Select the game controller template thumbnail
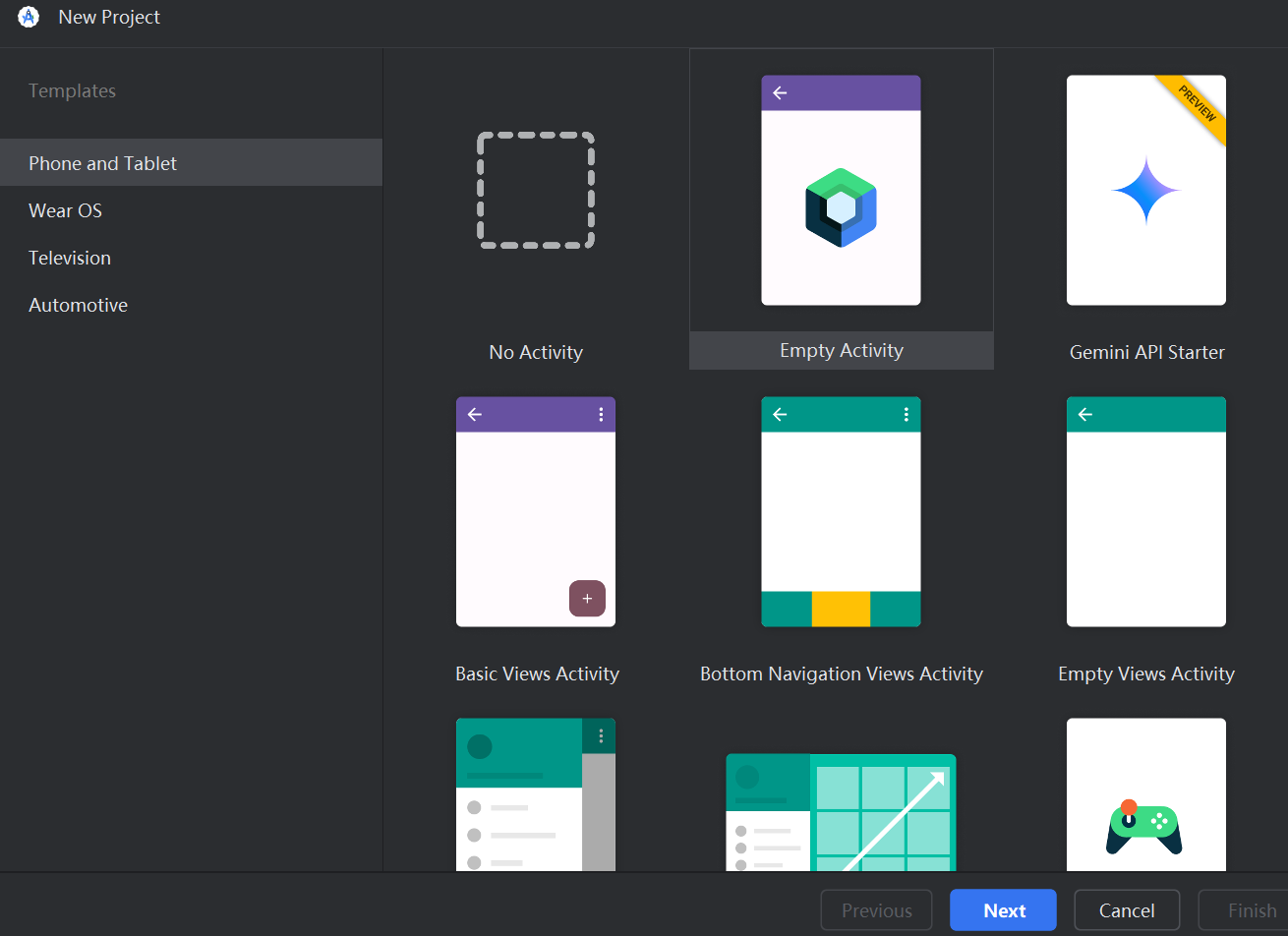The width and height of the screenshot is (1288, 936). [1146, 794]
